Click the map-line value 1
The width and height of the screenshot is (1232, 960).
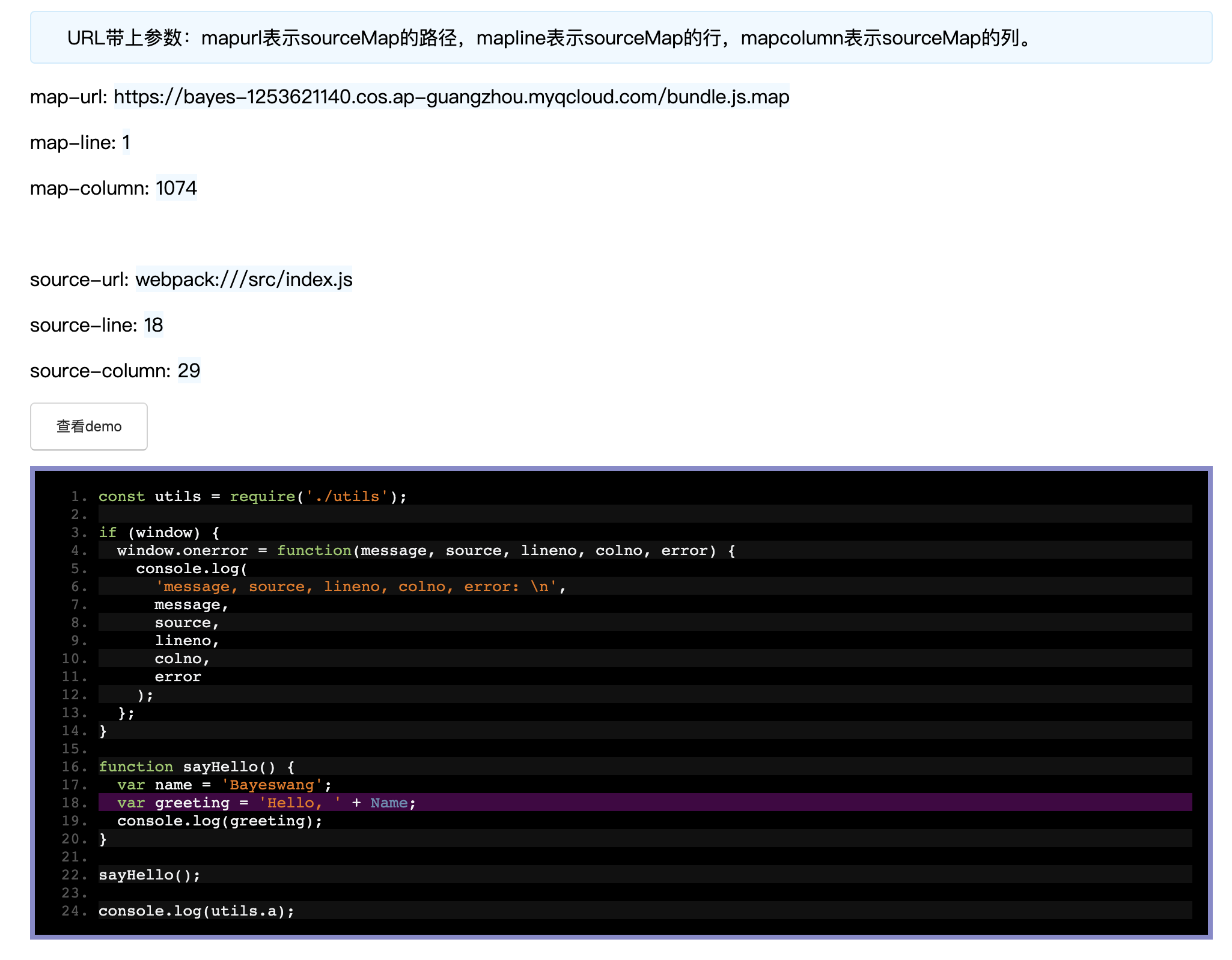tap(126, 142)
